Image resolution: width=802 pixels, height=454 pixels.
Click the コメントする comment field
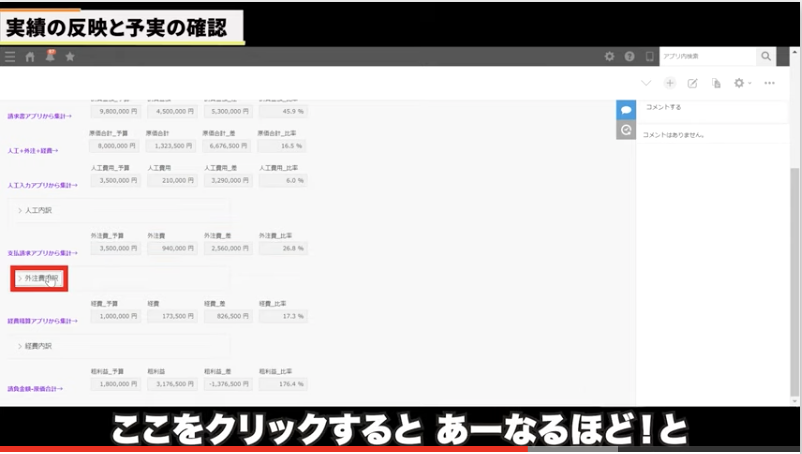coord(710,107)
